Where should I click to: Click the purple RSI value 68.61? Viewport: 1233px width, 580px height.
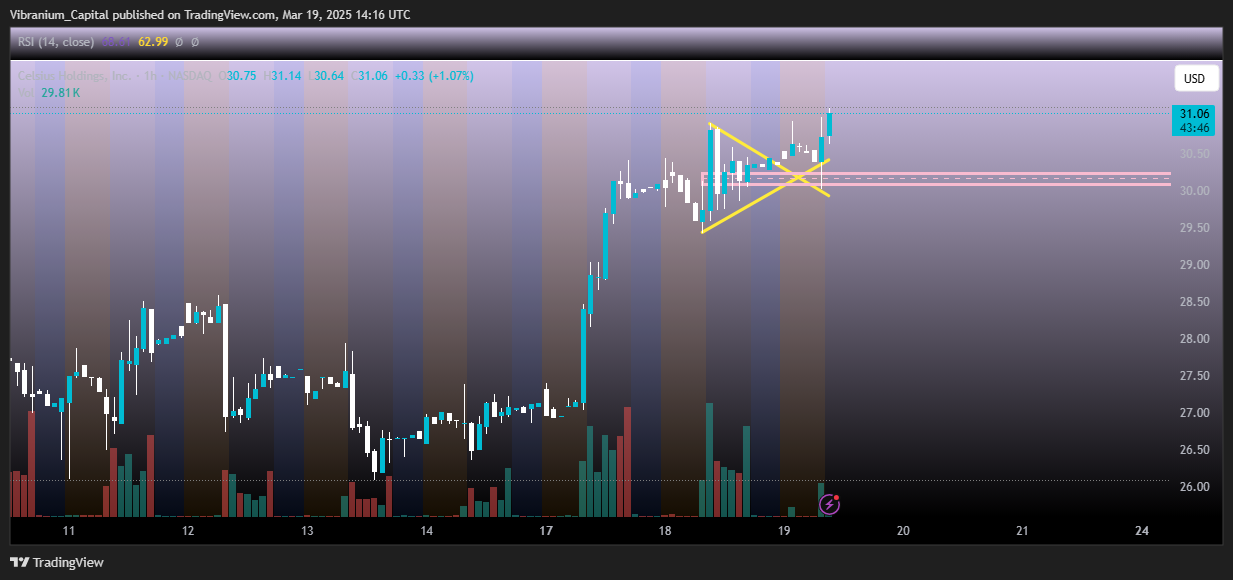115,42
